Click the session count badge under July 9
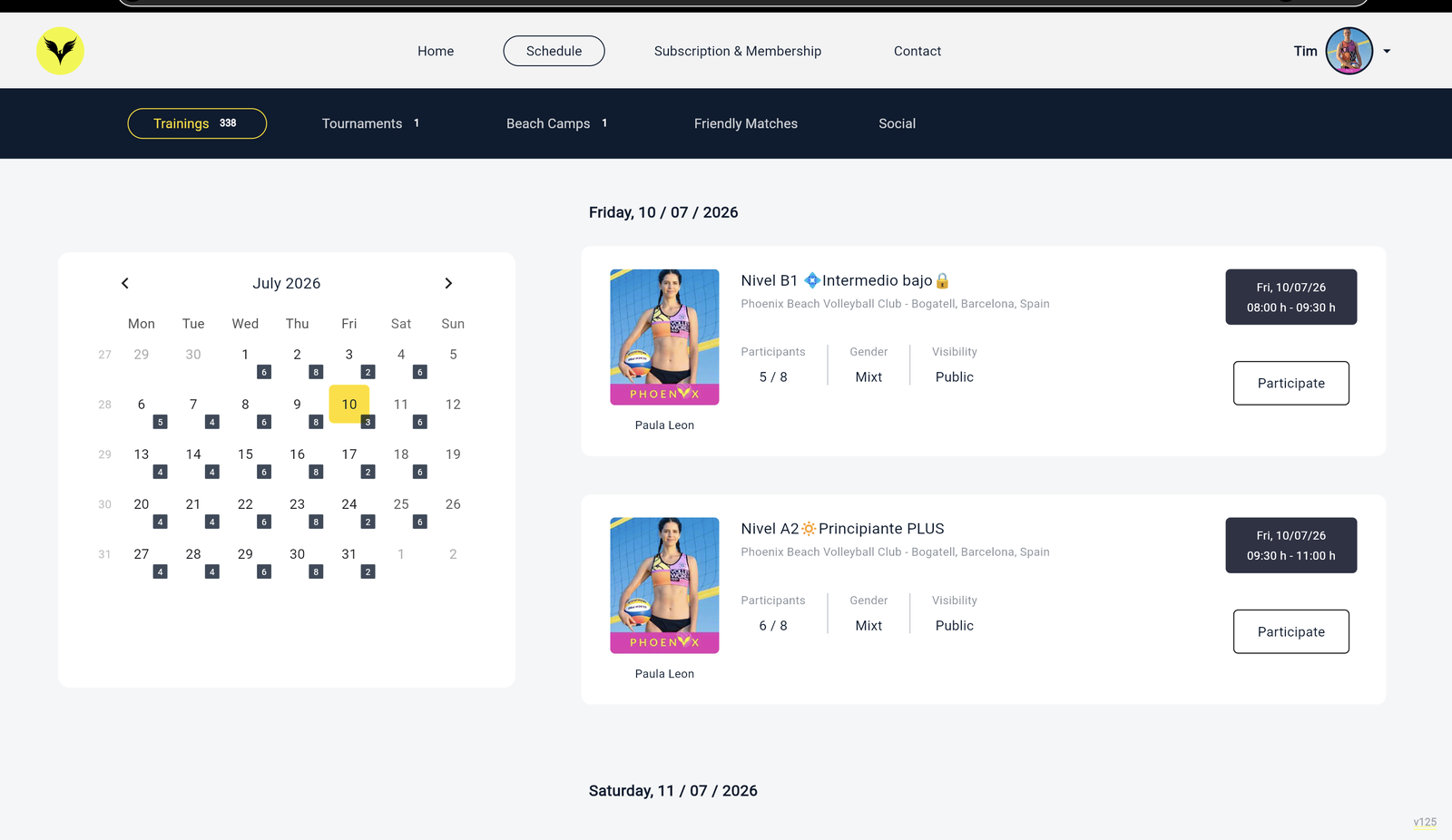Screen dimensions: 1452x840 click(316, 422)
